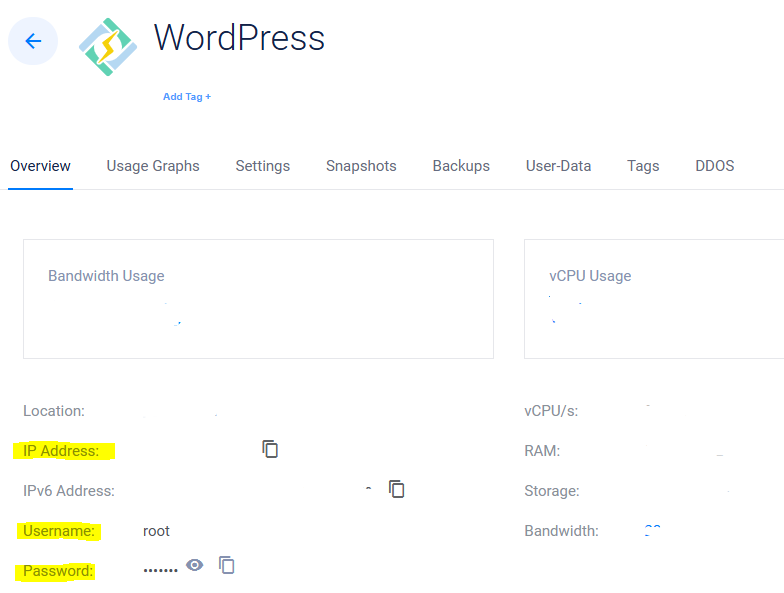The image size is (784, 593).
Task: Copy the IP Address to clipboard
Action: (x=270, y=449)
